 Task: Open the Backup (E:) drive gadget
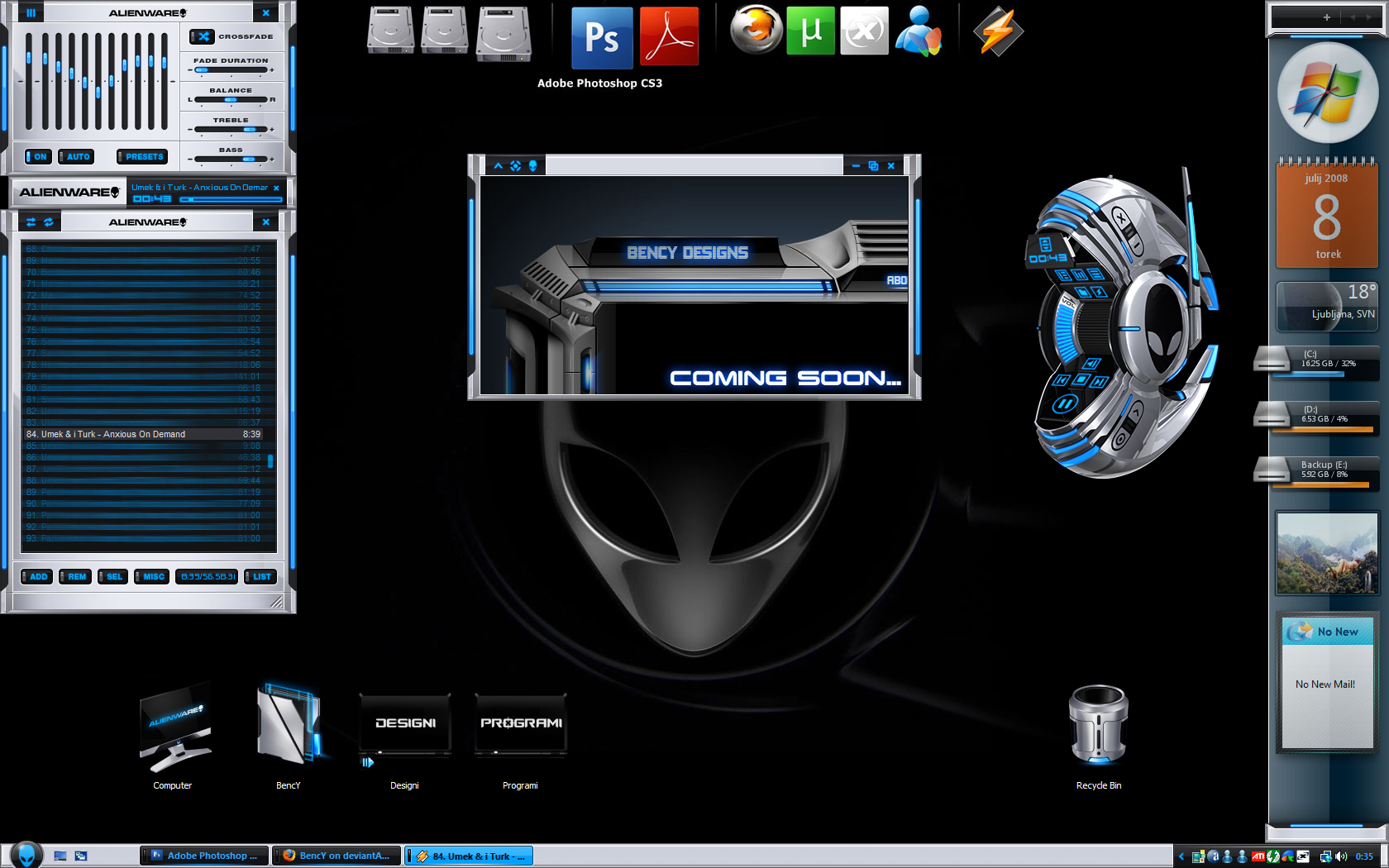click(1316, 472)
